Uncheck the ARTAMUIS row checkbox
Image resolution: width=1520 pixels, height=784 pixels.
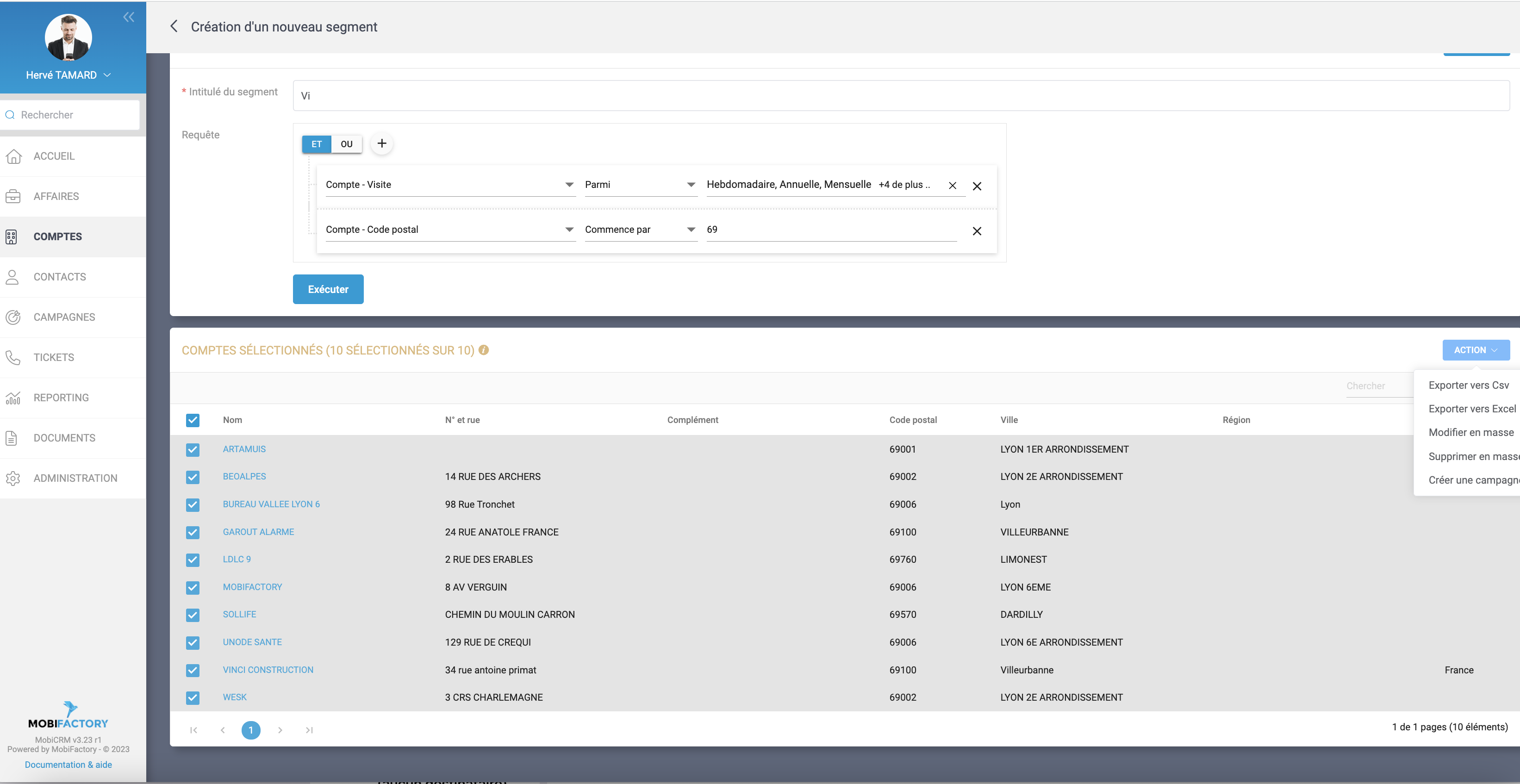point(193,449)
